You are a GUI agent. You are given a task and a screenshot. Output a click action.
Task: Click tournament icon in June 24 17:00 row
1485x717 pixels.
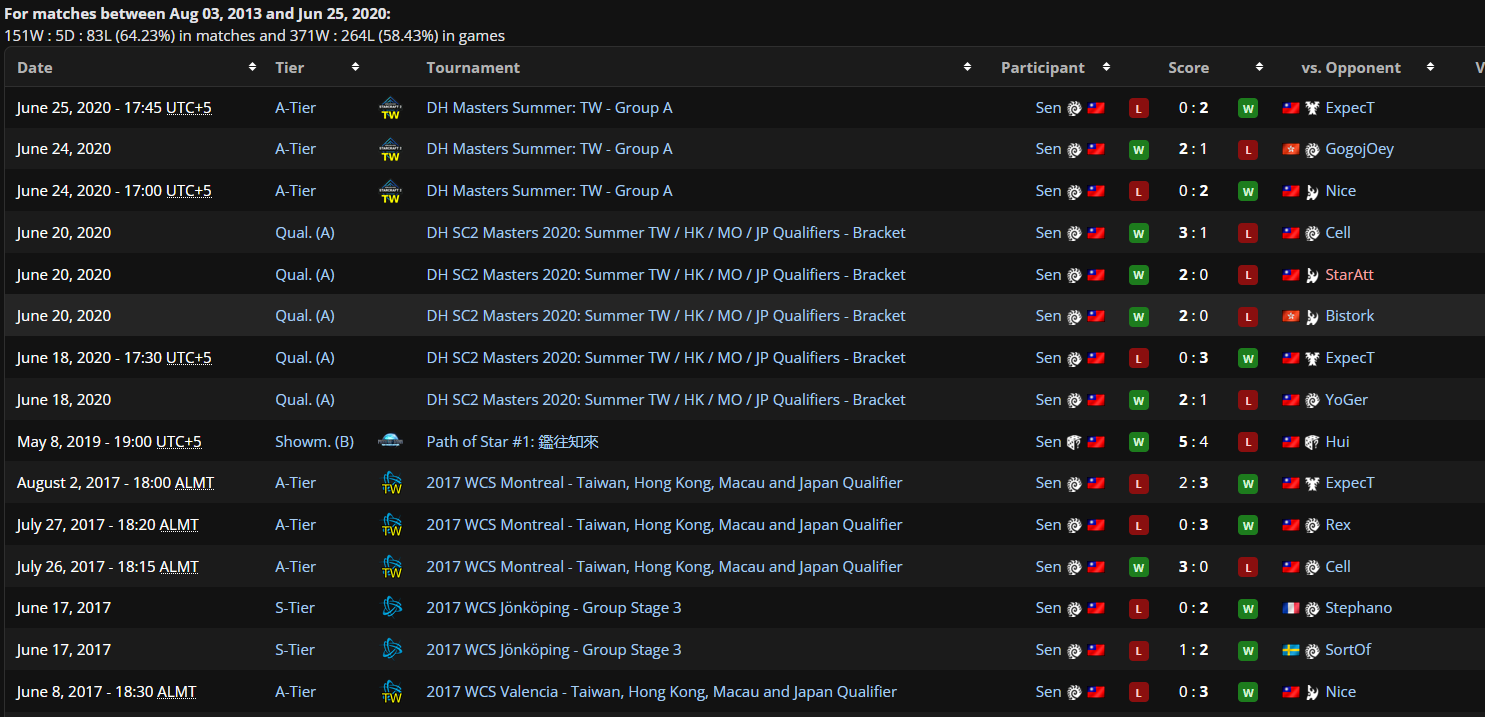click(391, 191)
